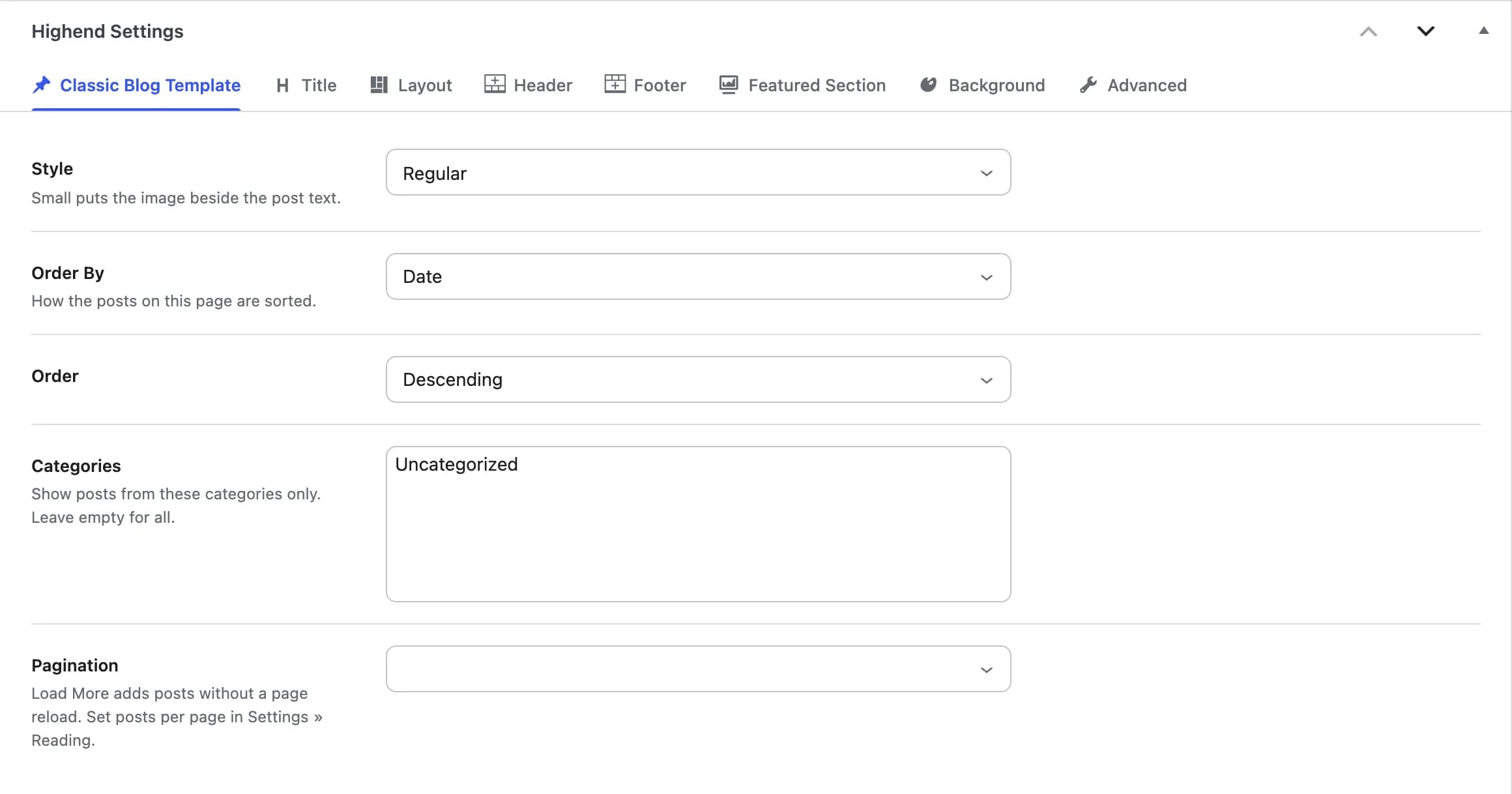Screen dimensions: 1512x794
Task: Switch to the Layout tab
Action: 411,85
